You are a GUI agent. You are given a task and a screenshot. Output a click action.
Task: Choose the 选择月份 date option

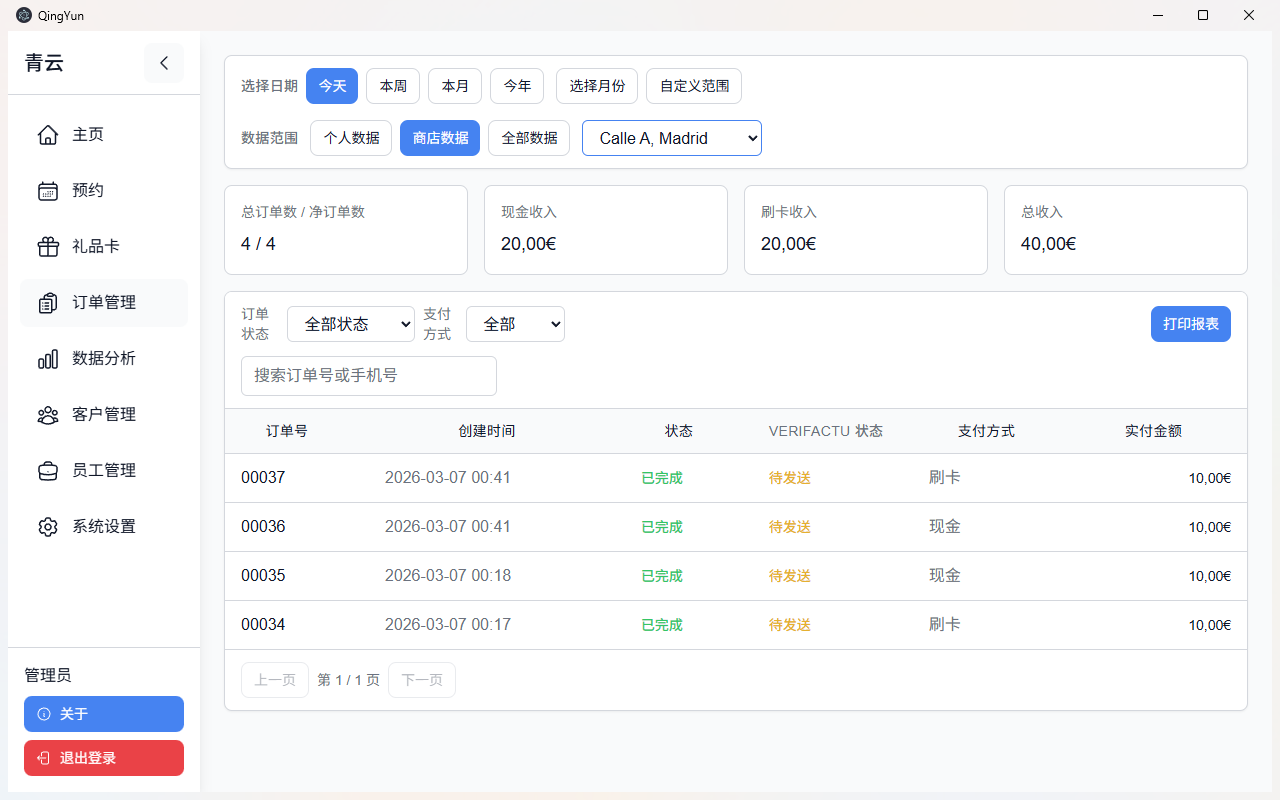tap(597, 86)
